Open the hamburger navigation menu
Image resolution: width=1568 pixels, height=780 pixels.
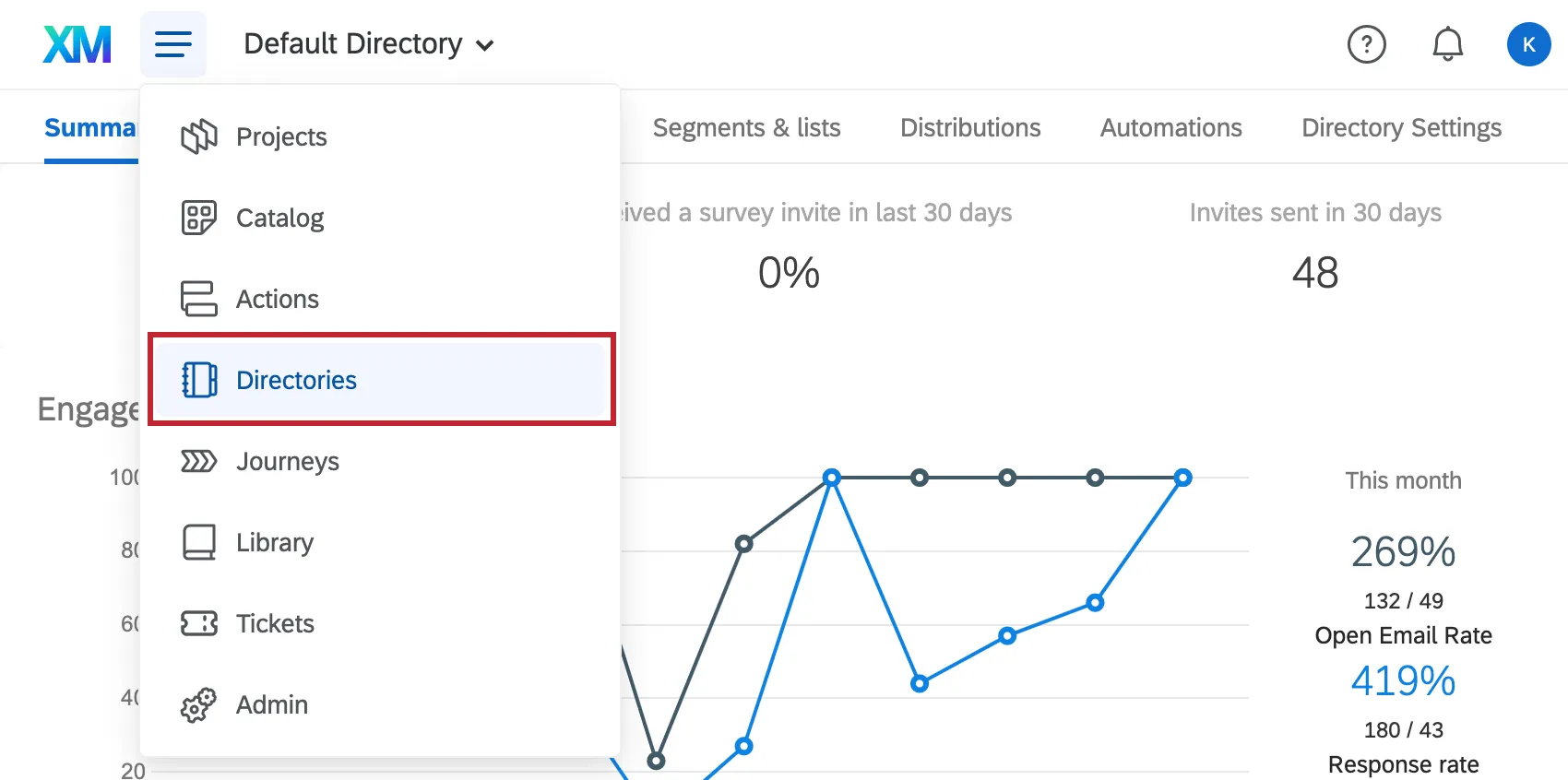[x=173, y=43]
